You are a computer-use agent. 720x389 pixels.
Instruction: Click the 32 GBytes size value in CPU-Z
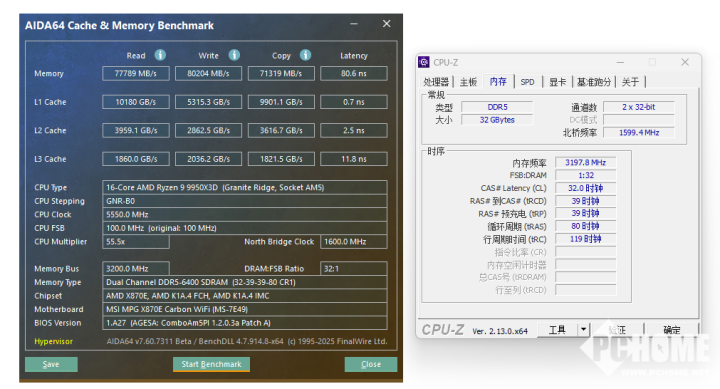497,120
